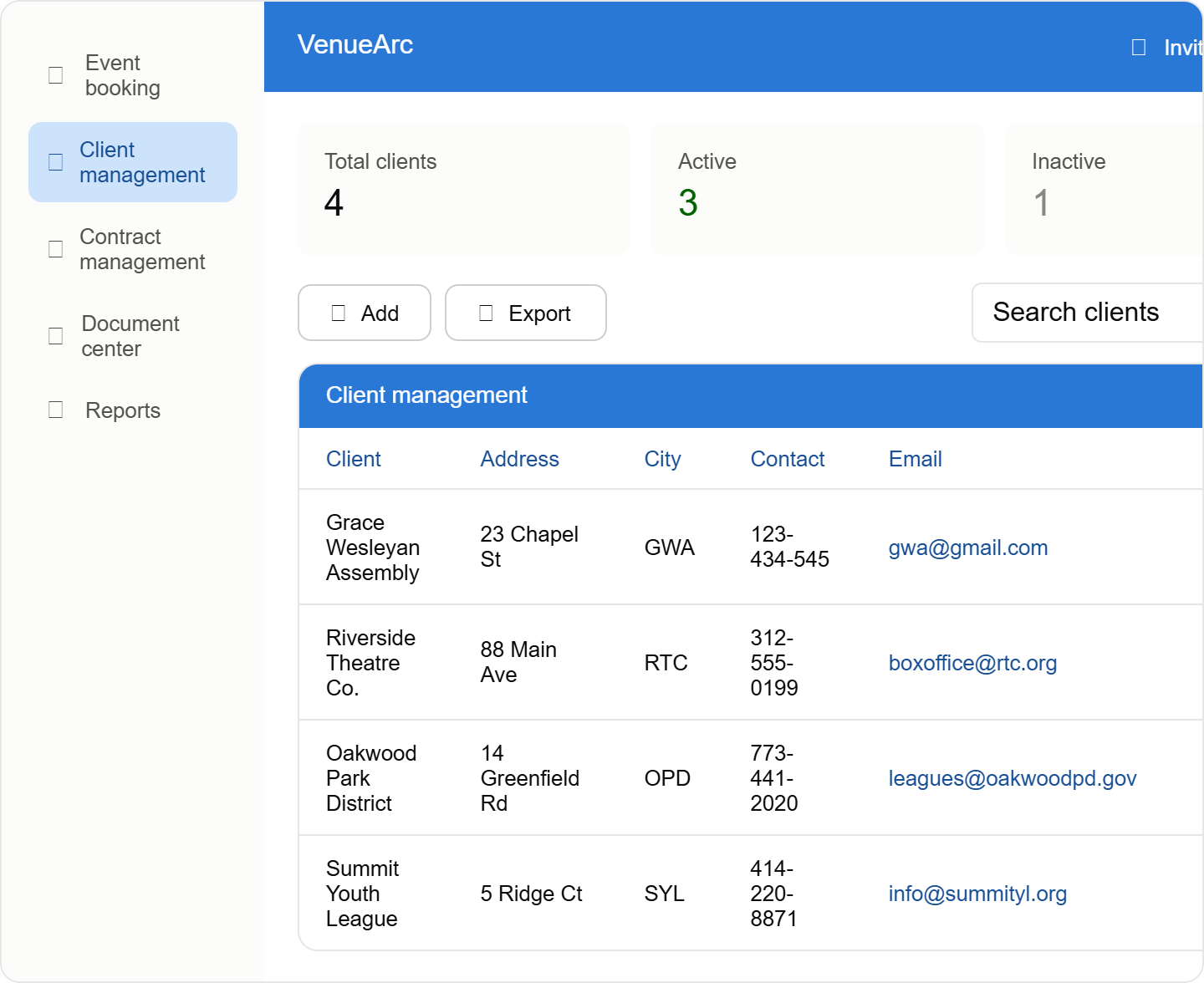Open the gwa@gmail.com email link
Image resolution: width=1204 pixels, height=983 pixels.
pyautogui.click(x=968, y=548)
